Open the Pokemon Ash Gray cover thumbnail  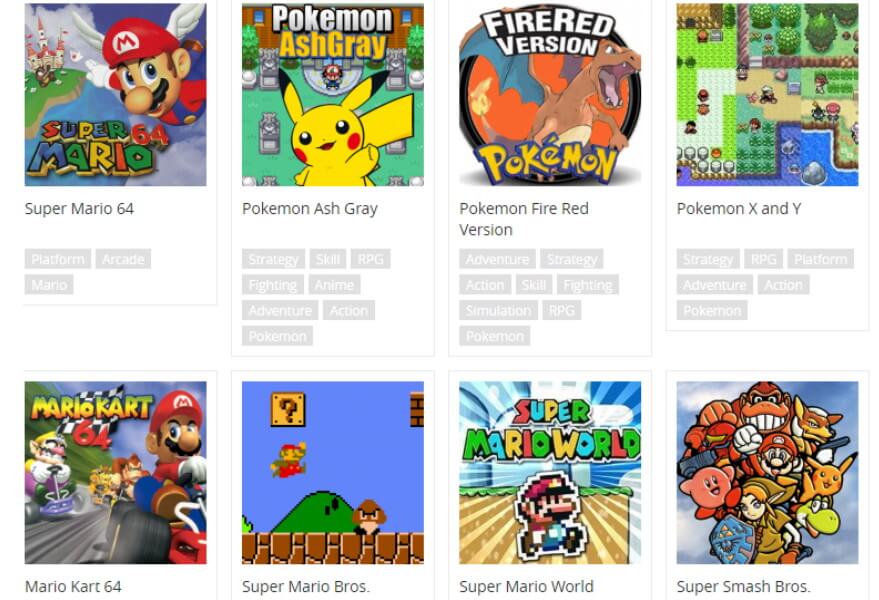[333, 94]
